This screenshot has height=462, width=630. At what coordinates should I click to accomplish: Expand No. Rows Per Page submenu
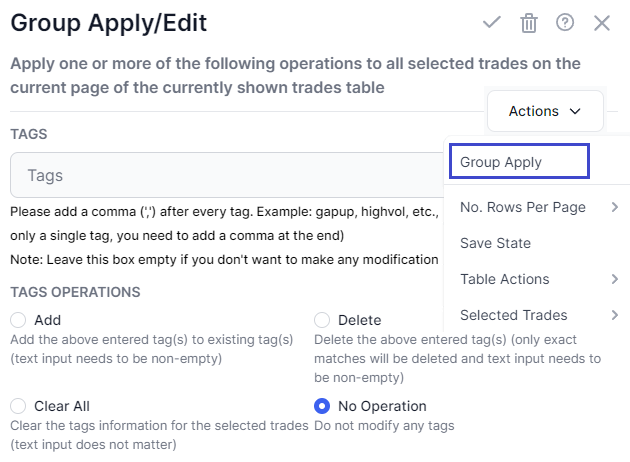click(x=615, y=207)
